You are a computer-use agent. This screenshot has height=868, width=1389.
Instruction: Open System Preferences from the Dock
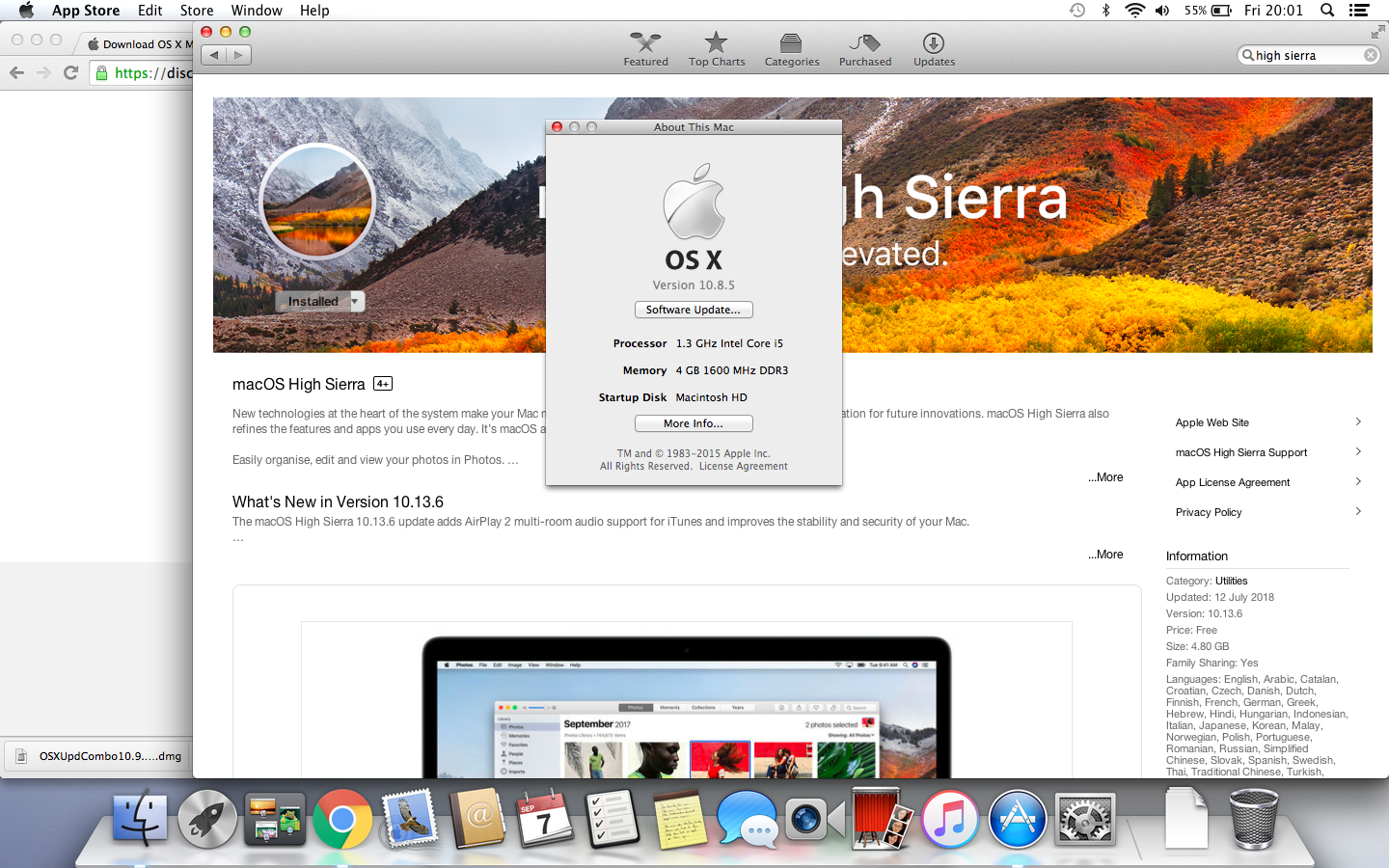click(1085, 820)
